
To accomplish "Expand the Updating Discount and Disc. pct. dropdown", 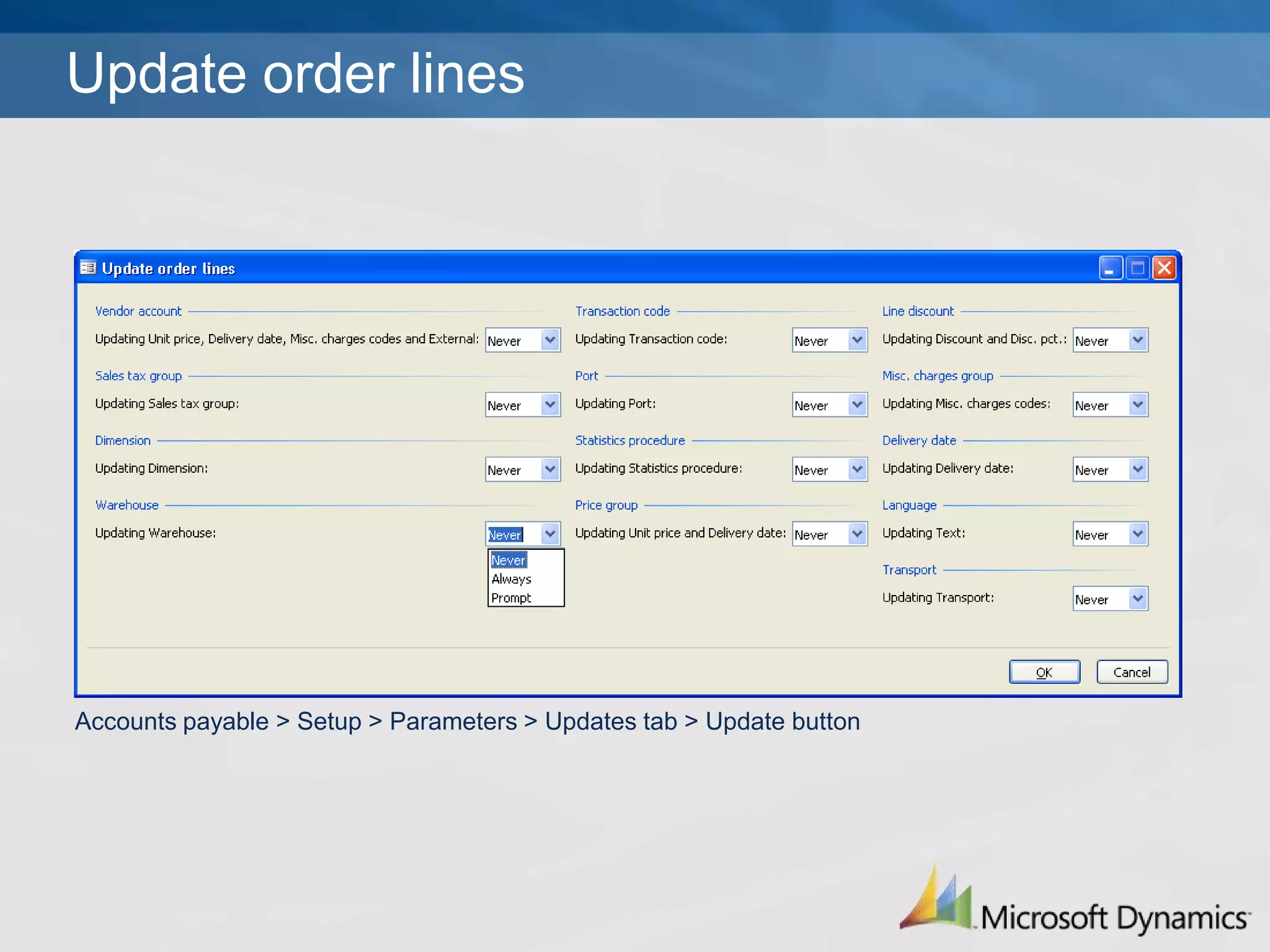I will [1137, 340].
